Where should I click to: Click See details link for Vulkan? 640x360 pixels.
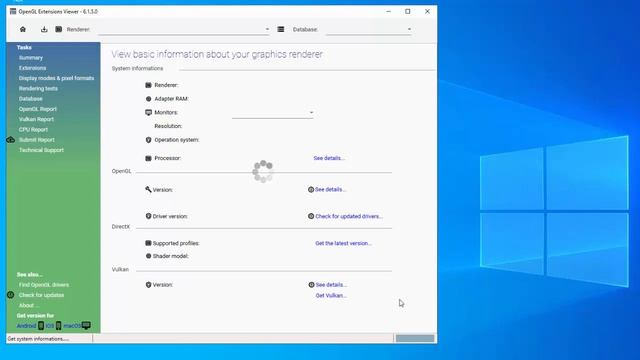pos(331,285)
